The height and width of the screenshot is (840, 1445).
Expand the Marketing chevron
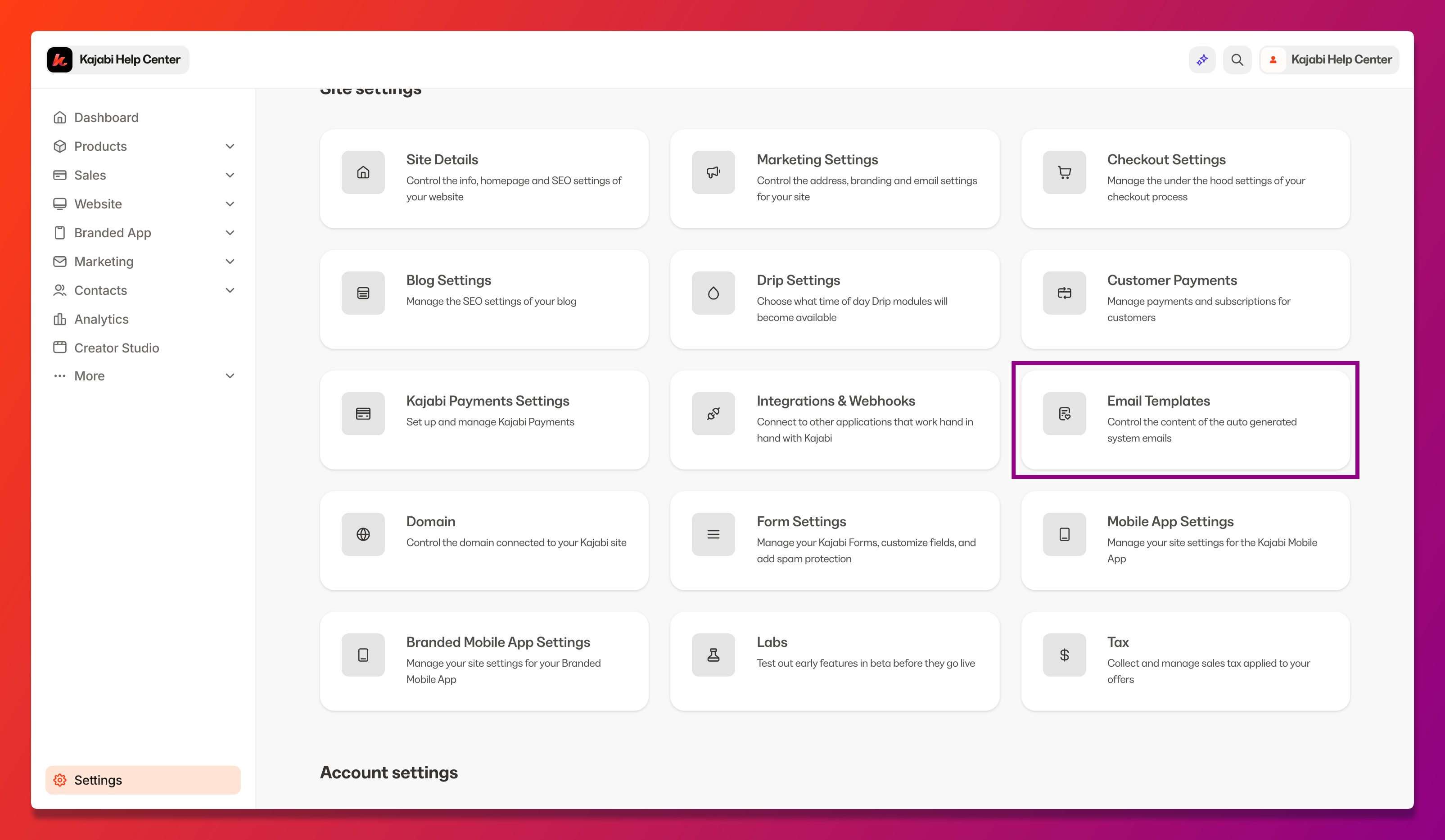[230, 262]
